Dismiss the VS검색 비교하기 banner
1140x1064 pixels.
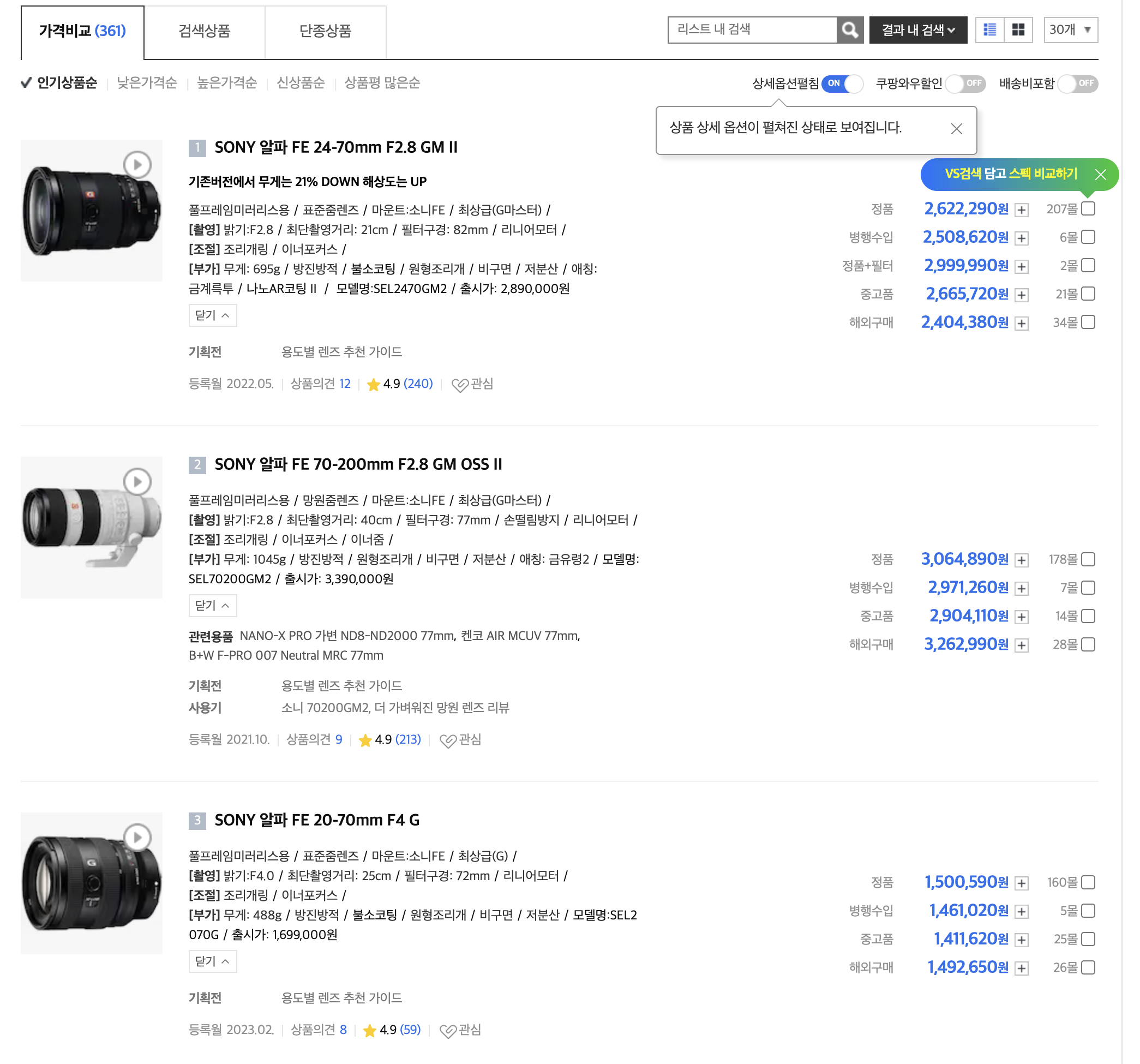(1100, 175)
